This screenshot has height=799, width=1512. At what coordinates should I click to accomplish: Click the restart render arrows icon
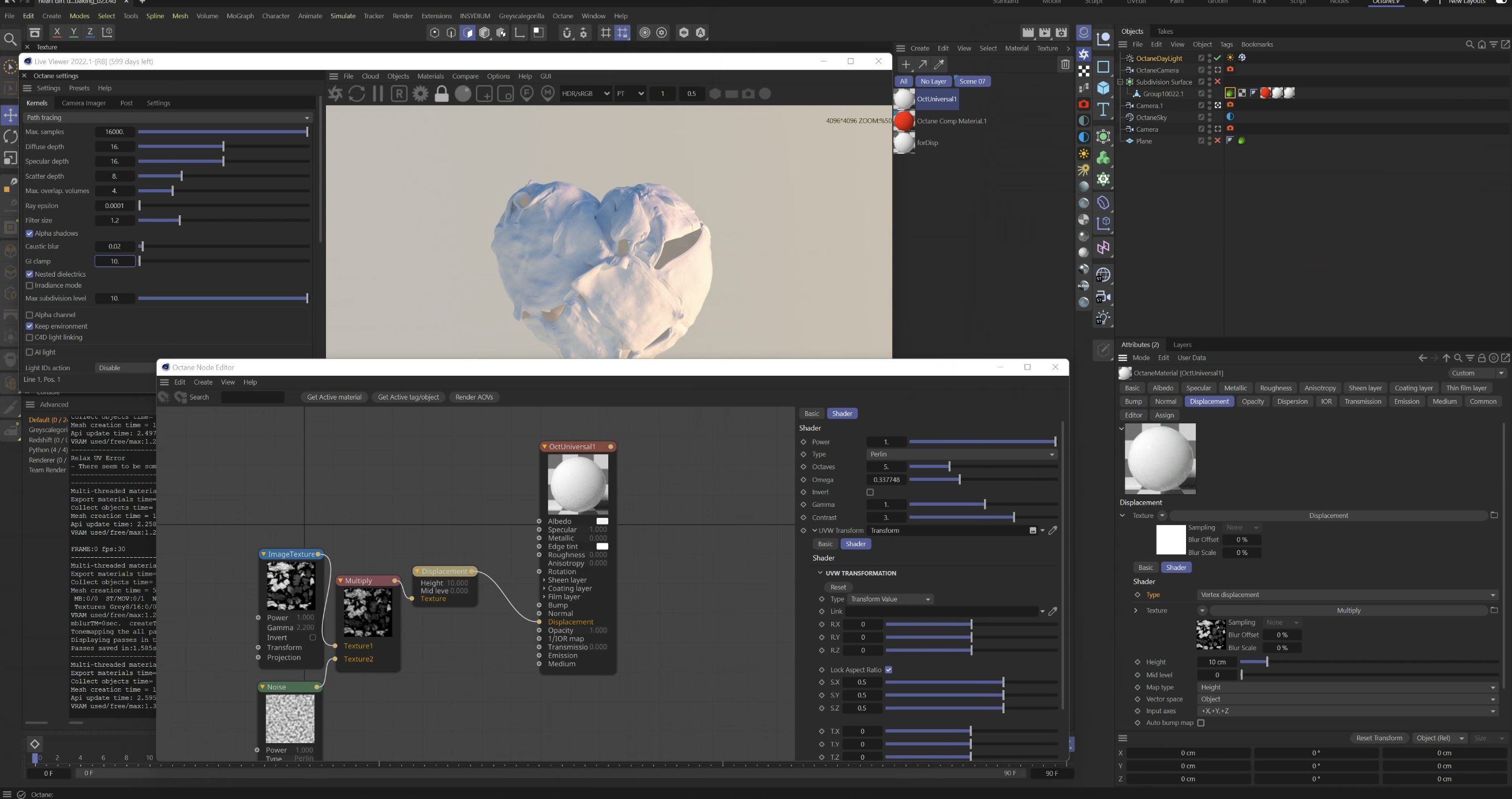pos(357,94)
